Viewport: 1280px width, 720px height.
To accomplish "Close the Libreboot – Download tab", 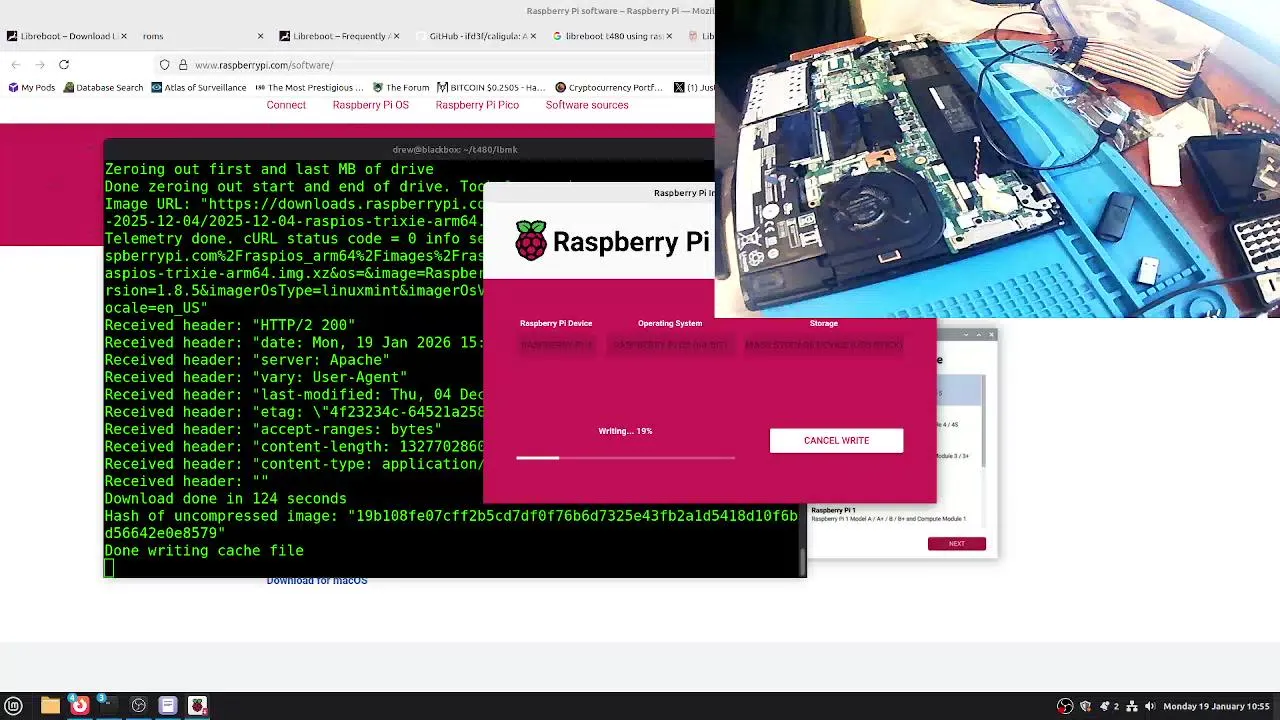I will coord(124,36).
